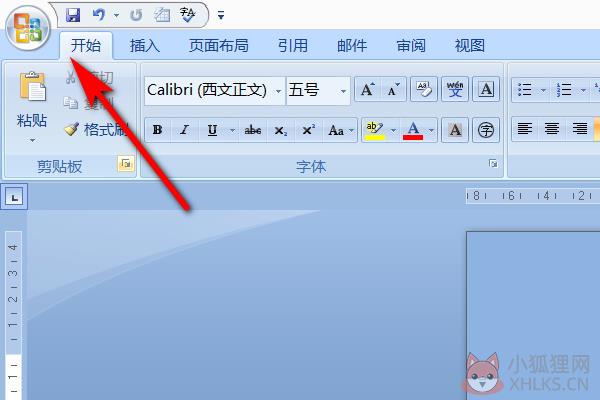This screenshot has width=600, height=400.
Task: Go to the 邮件 tab
Action: pos(352,46)
